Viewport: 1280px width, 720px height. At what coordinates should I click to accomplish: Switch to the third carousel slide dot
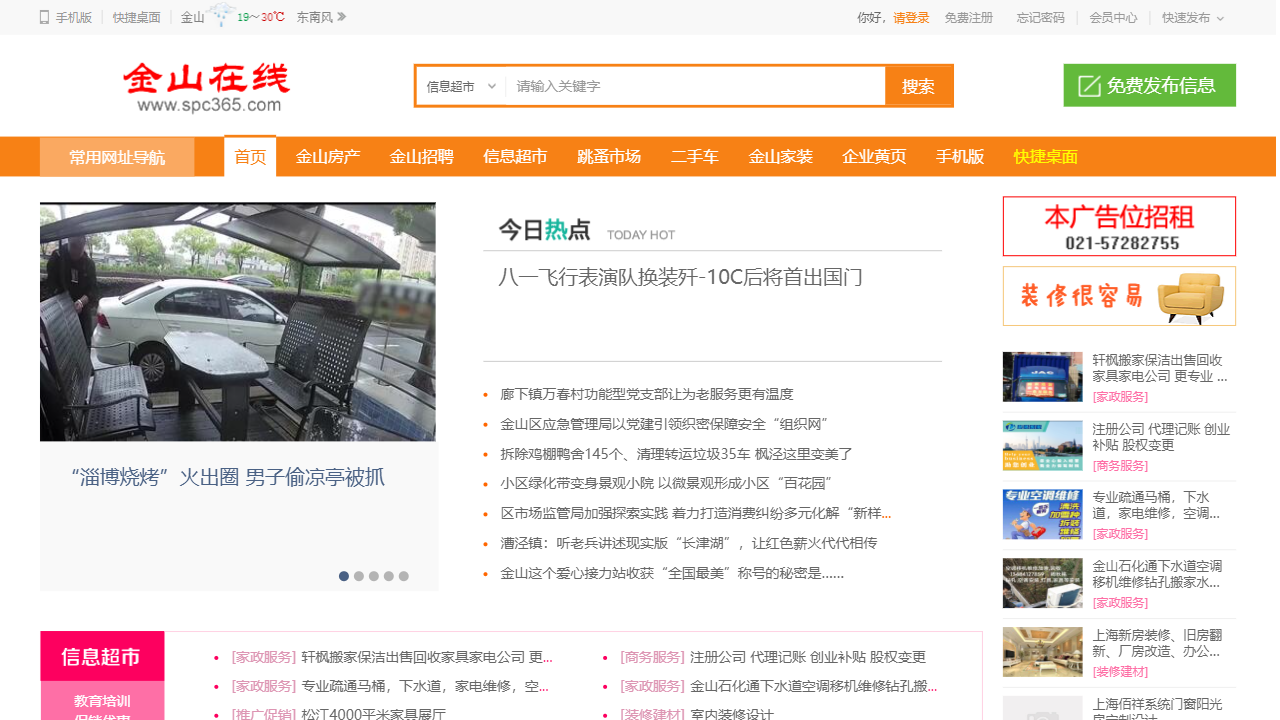pyautogui.click(x=374, y=576)
